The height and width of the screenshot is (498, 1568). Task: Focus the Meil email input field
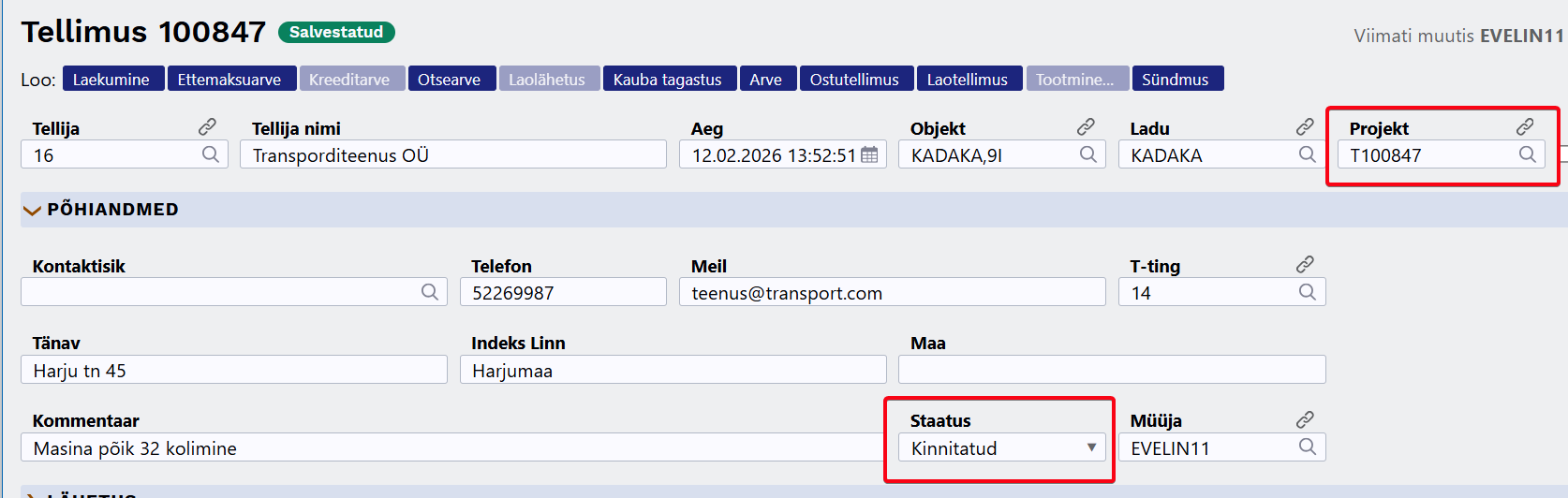coord(892,292)
